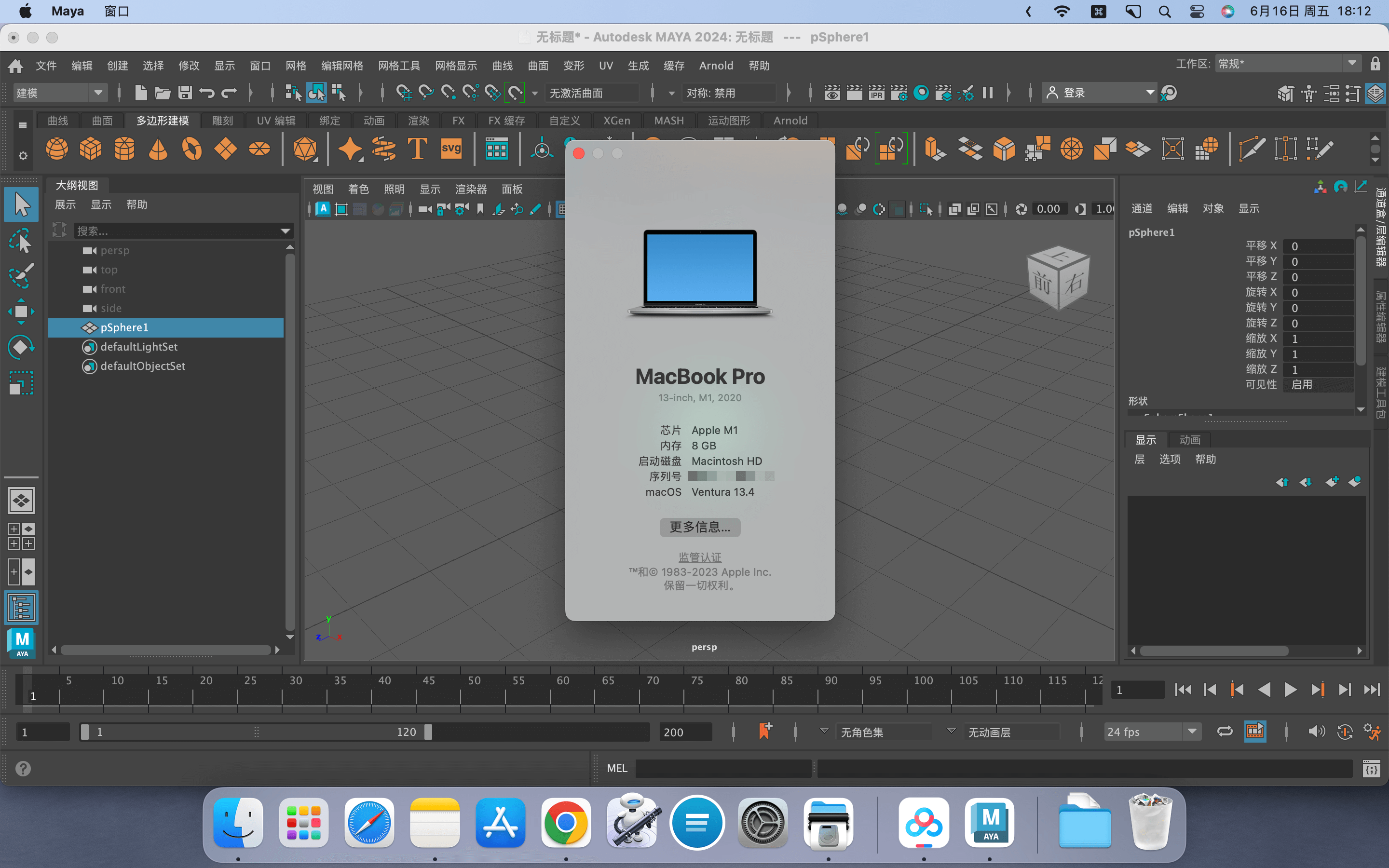1389x868 pixels.
Task: Click the range slider end handle at 120
Action: click(x=428, y=732)
